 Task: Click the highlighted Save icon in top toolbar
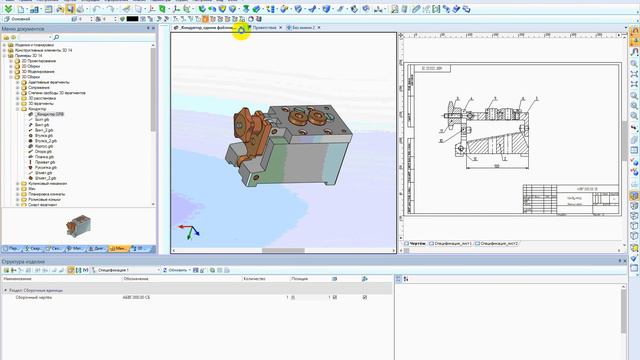pos(70,9)
